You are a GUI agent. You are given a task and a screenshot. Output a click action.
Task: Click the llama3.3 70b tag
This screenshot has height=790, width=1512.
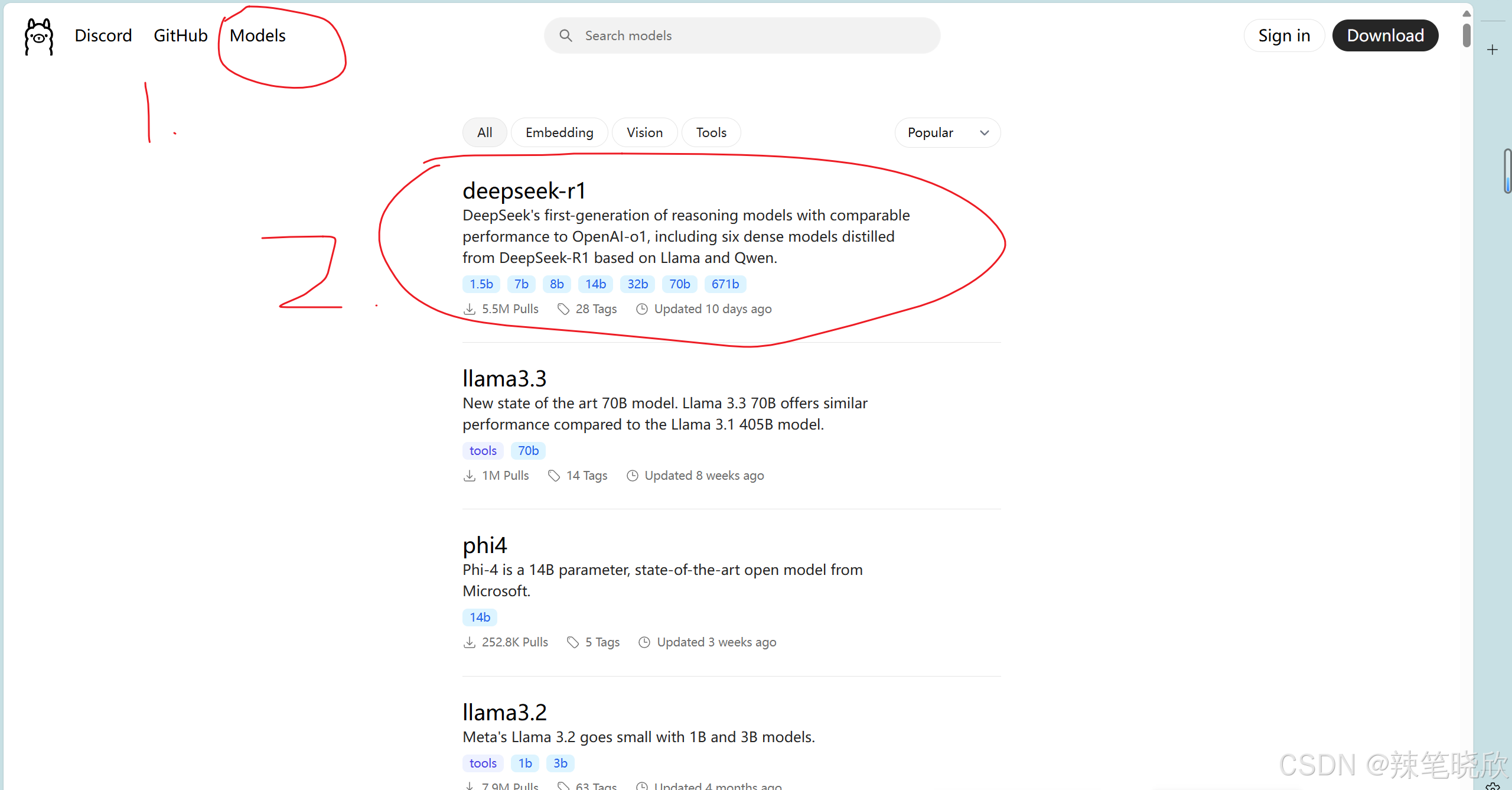[528, 451]
